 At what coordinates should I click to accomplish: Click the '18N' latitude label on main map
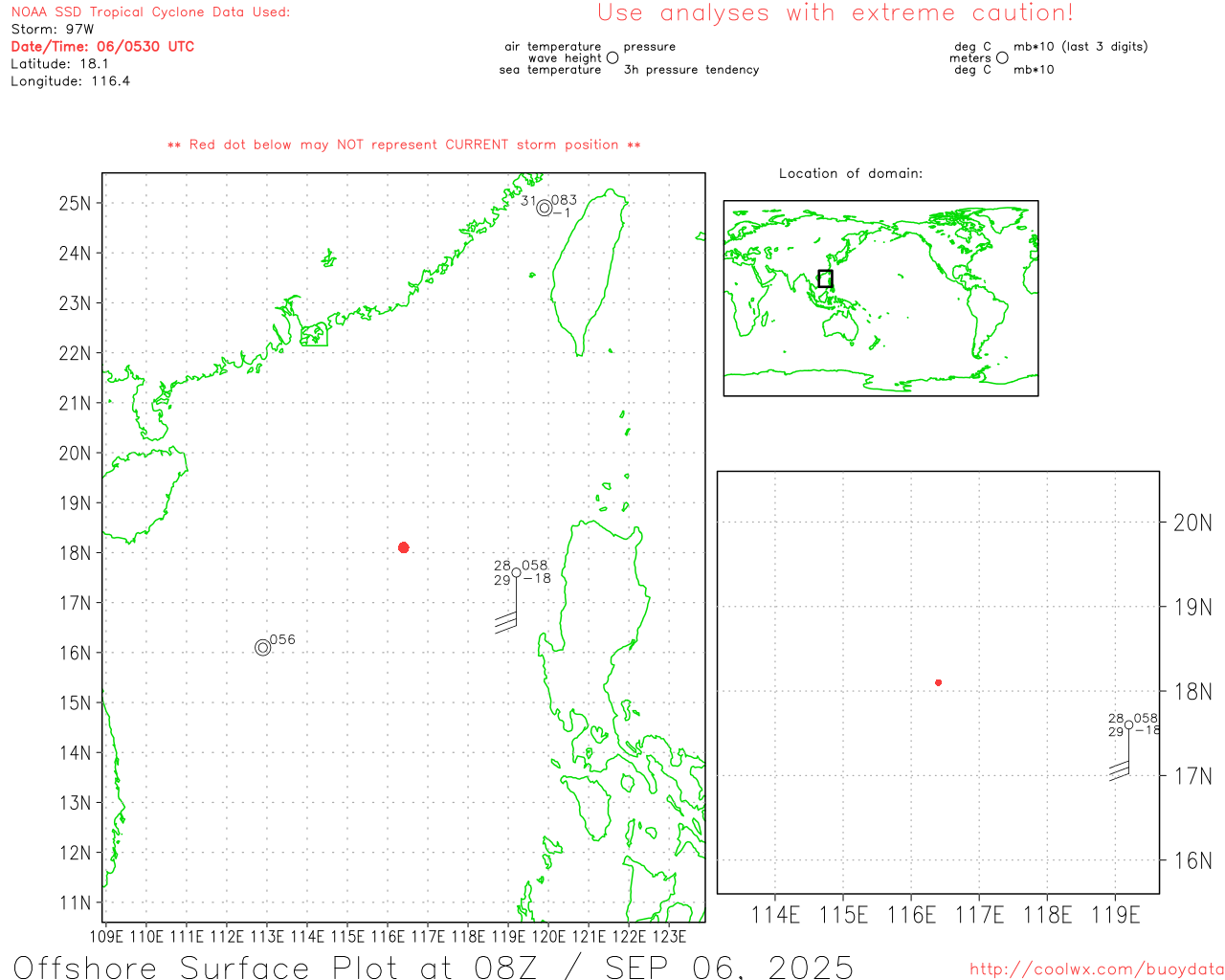[75, 553]
